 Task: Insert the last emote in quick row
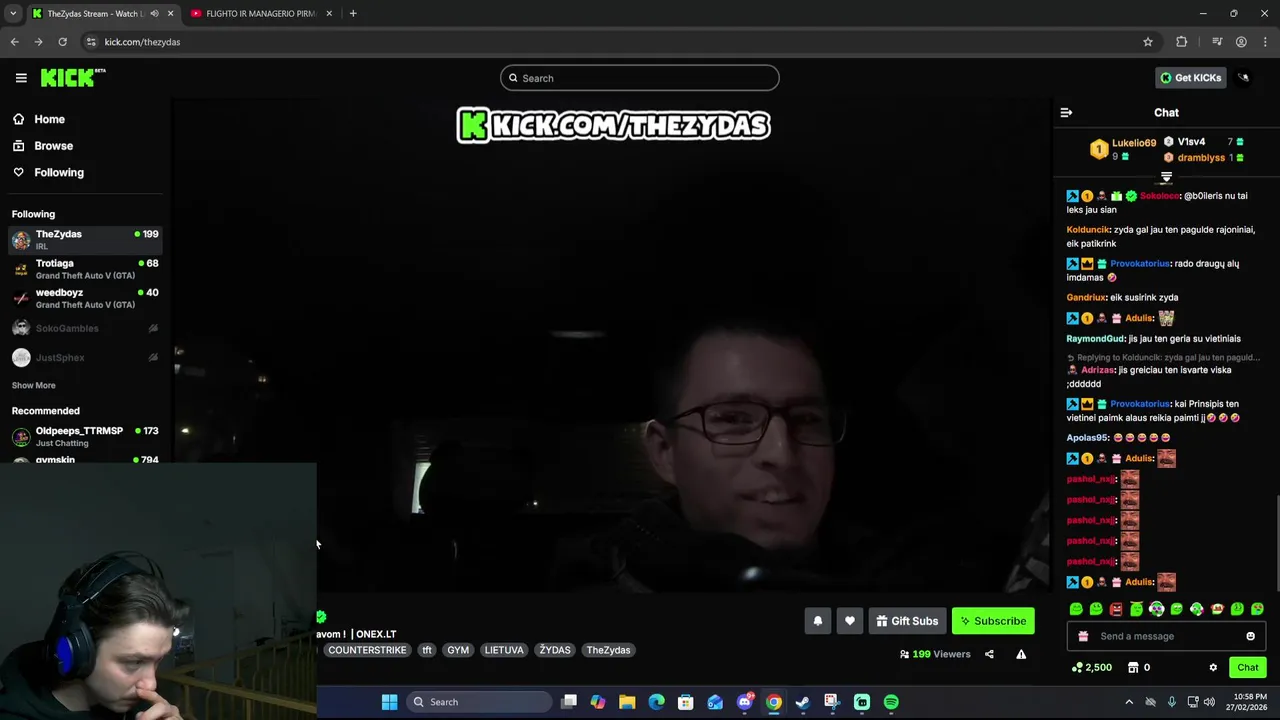click(1257, 609)
